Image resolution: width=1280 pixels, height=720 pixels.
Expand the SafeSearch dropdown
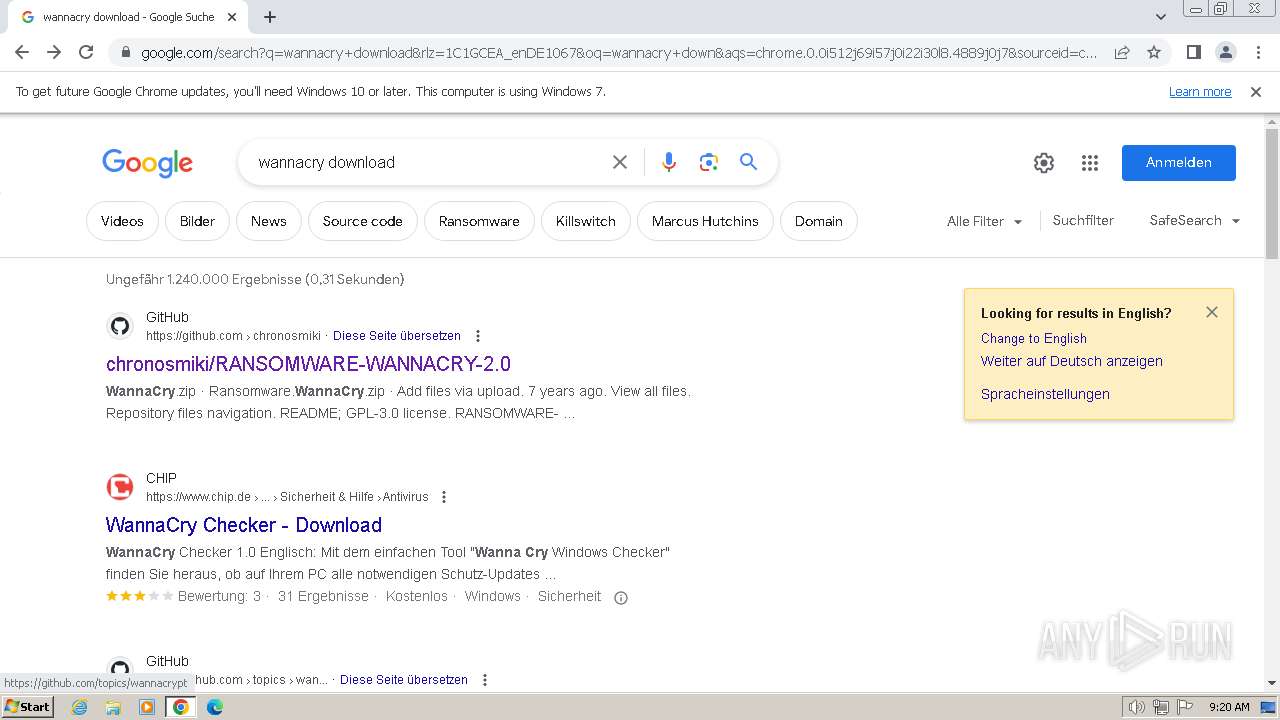tap(1195, 220)
